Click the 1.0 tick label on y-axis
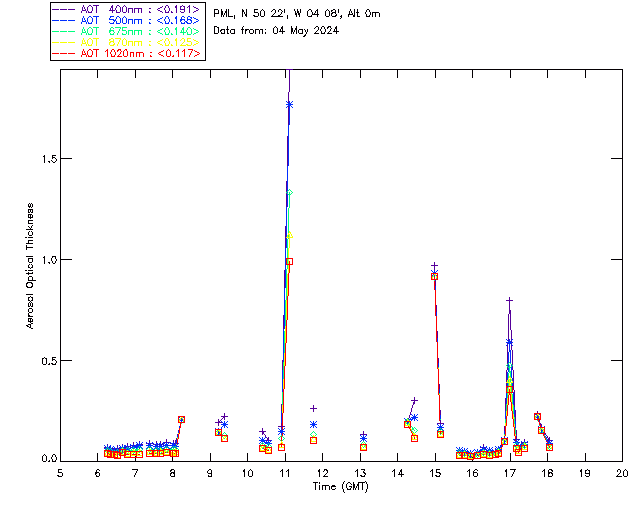This screenshot has width=640, height=512. coord(45,259)
